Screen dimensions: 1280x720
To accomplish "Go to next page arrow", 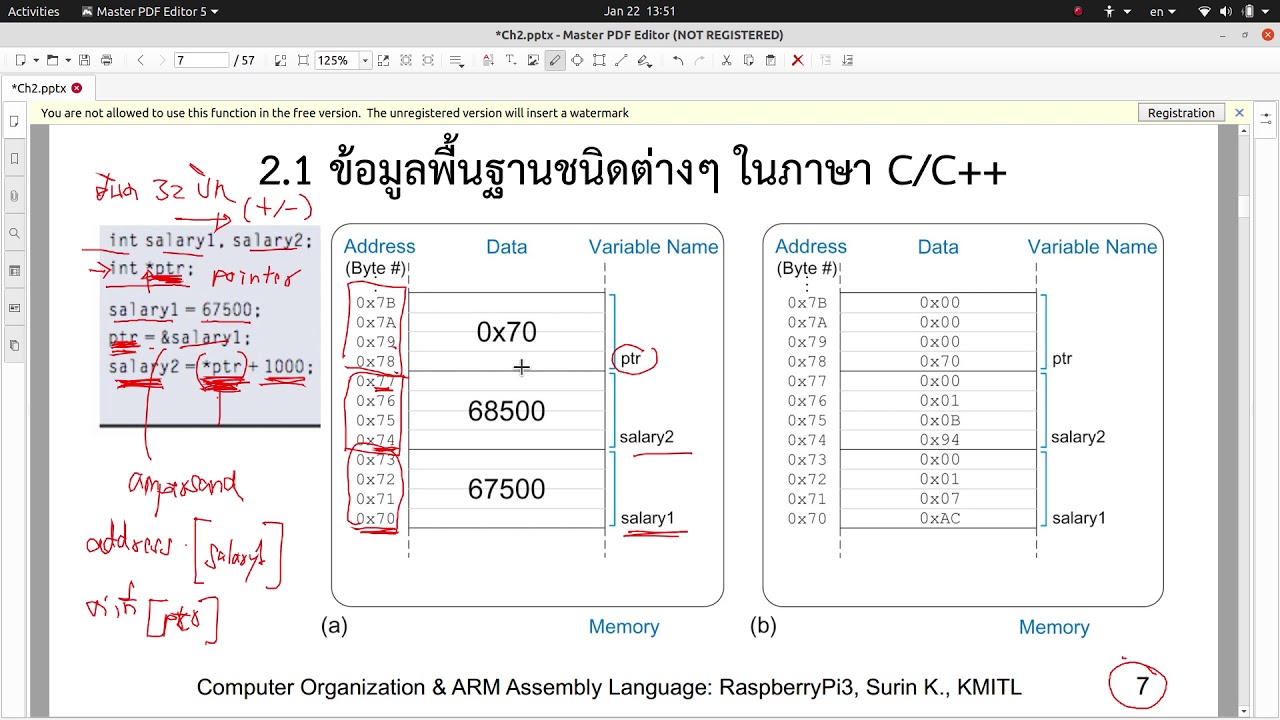I will (162, 60).
